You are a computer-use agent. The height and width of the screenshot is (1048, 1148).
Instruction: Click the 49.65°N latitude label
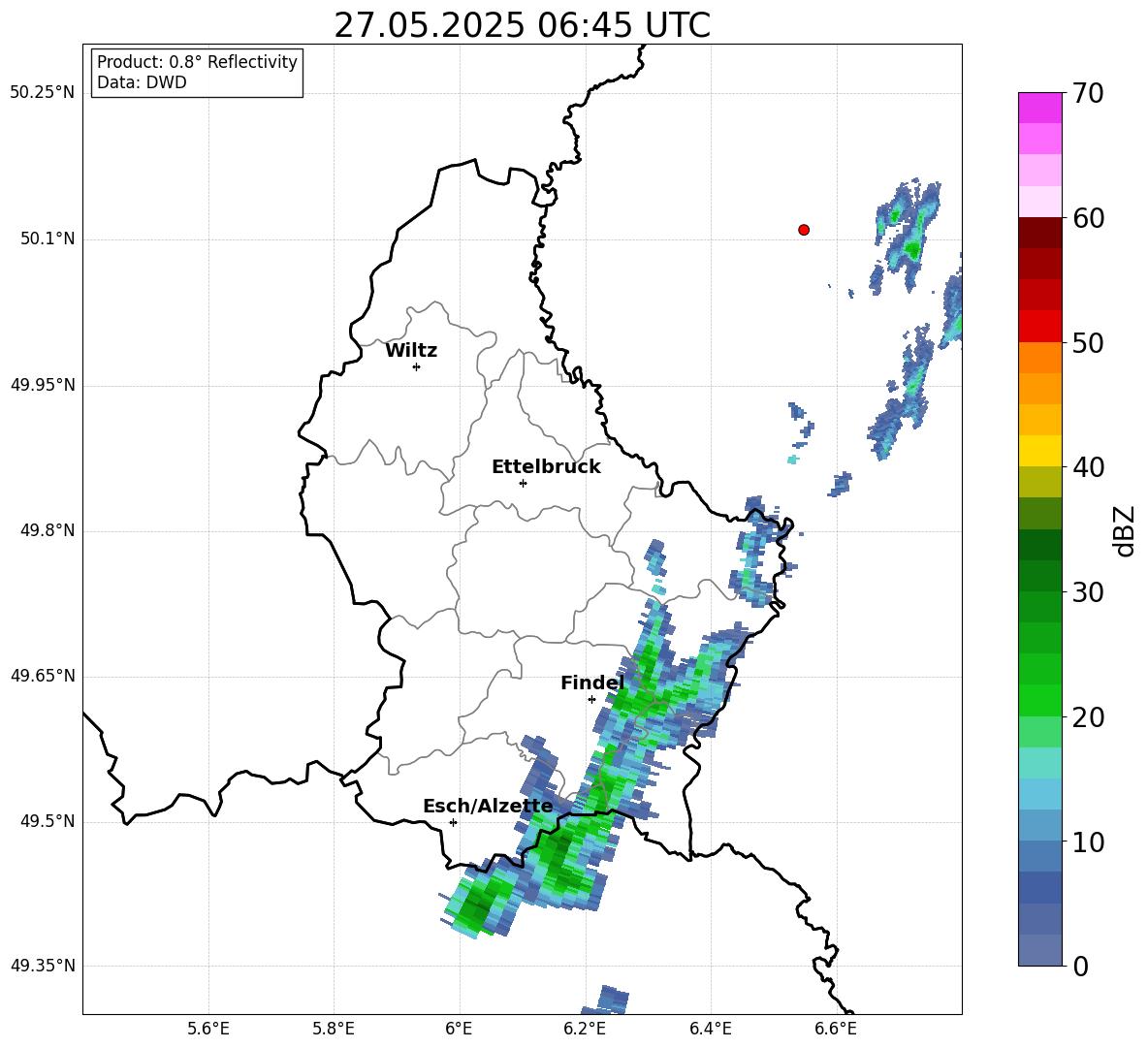pyautogui.click(x=43, y=676)
